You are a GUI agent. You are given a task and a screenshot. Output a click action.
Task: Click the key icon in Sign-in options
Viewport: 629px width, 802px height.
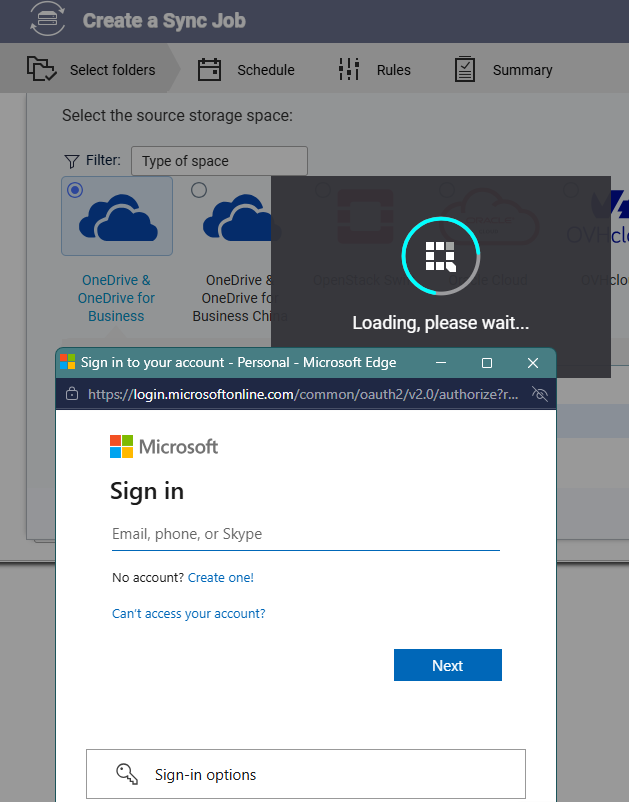pyautogui.click(x=127, y=774)
